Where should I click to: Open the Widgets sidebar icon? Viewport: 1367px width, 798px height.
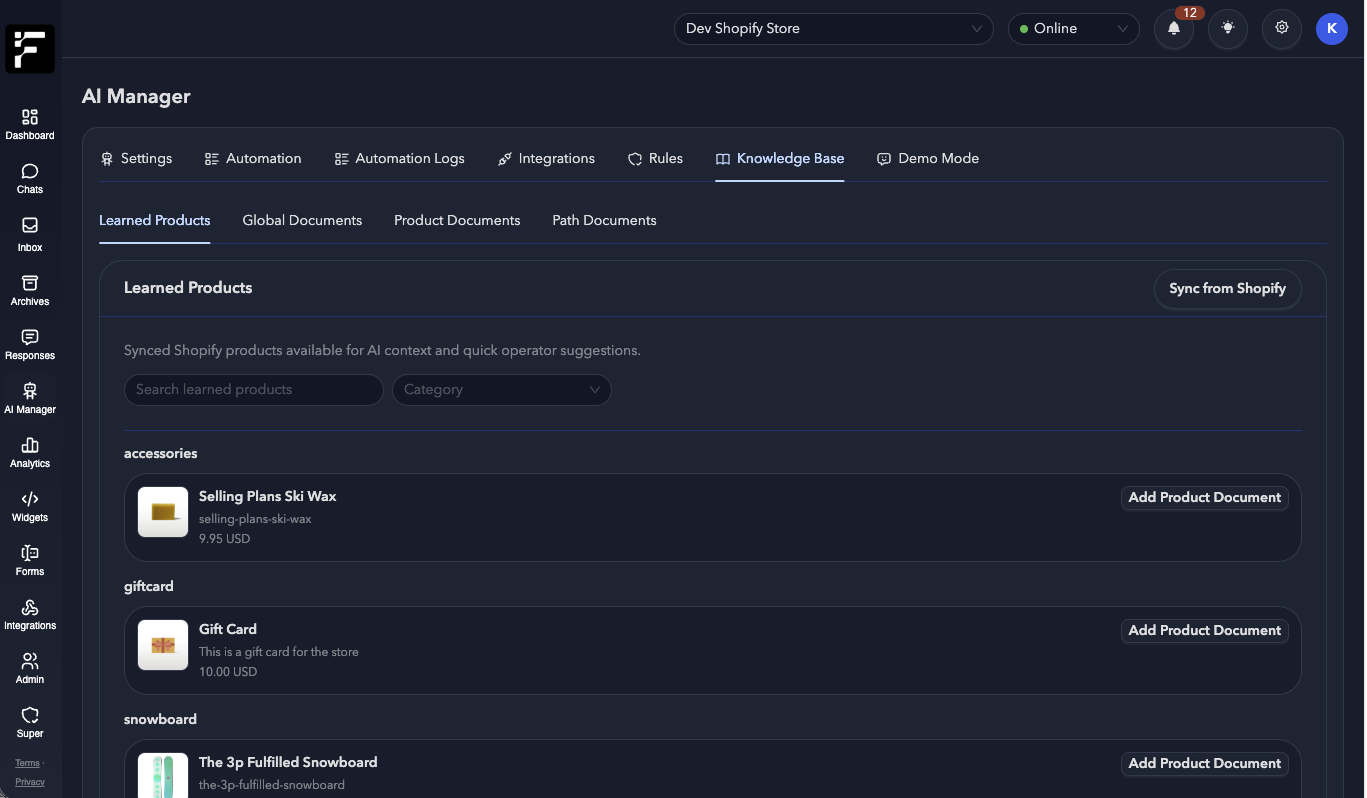[x=29, y=506]
